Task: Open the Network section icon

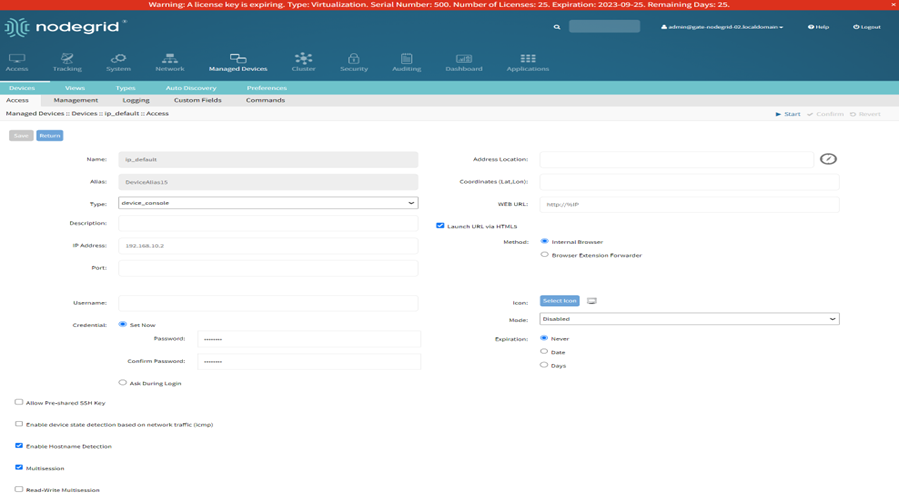Action: 169,60
